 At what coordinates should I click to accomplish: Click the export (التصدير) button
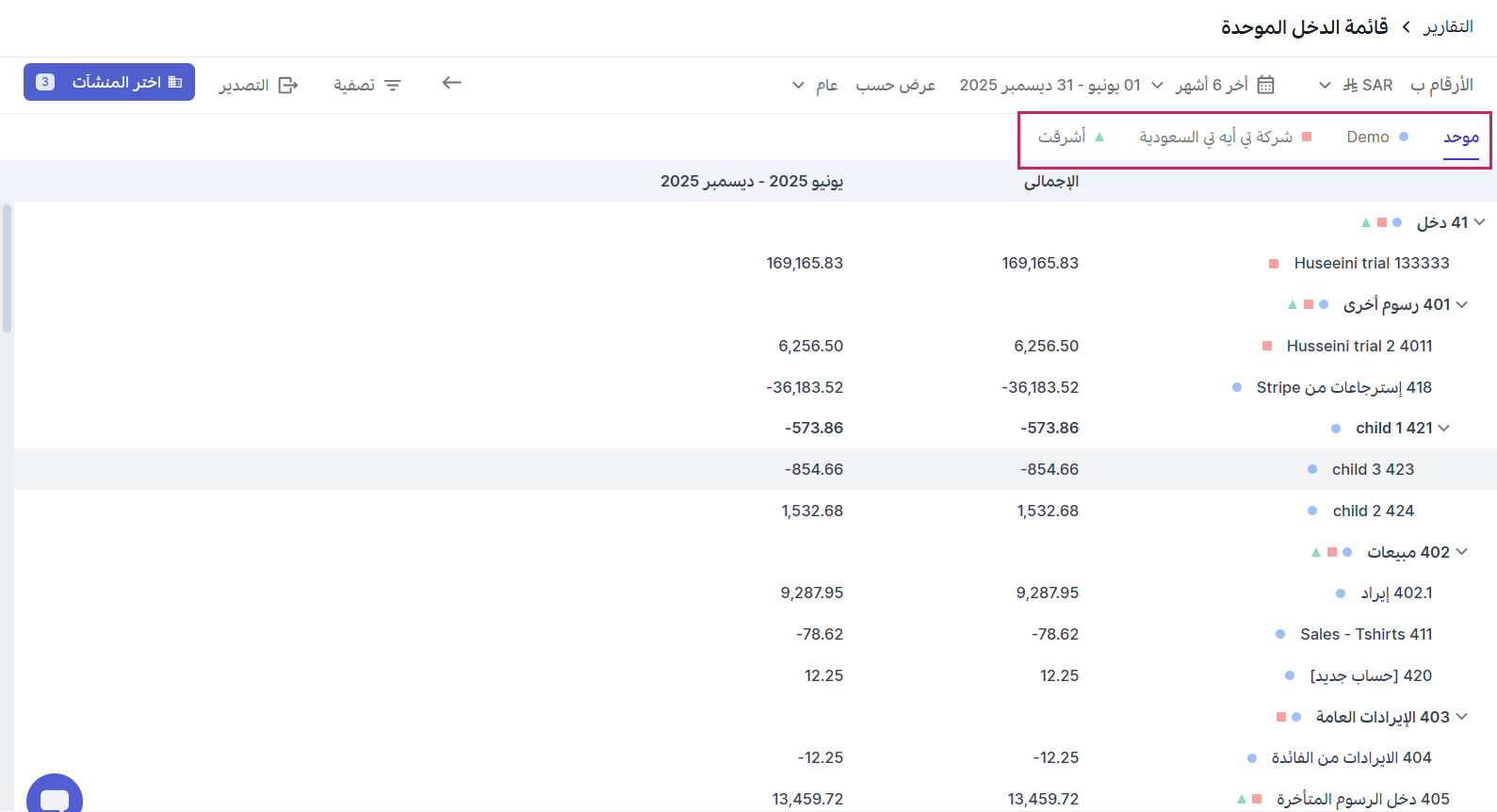pyautogui.click(x=259, y=85)
